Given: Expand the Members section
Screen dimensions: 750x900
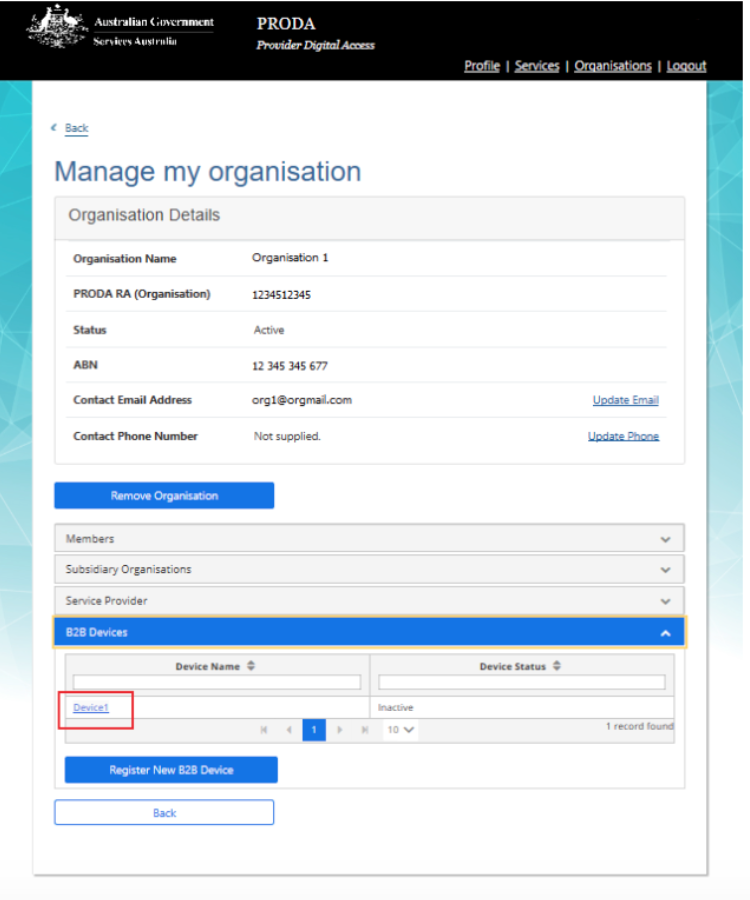Looking at the screenshot, I should (x=369, y=539).
